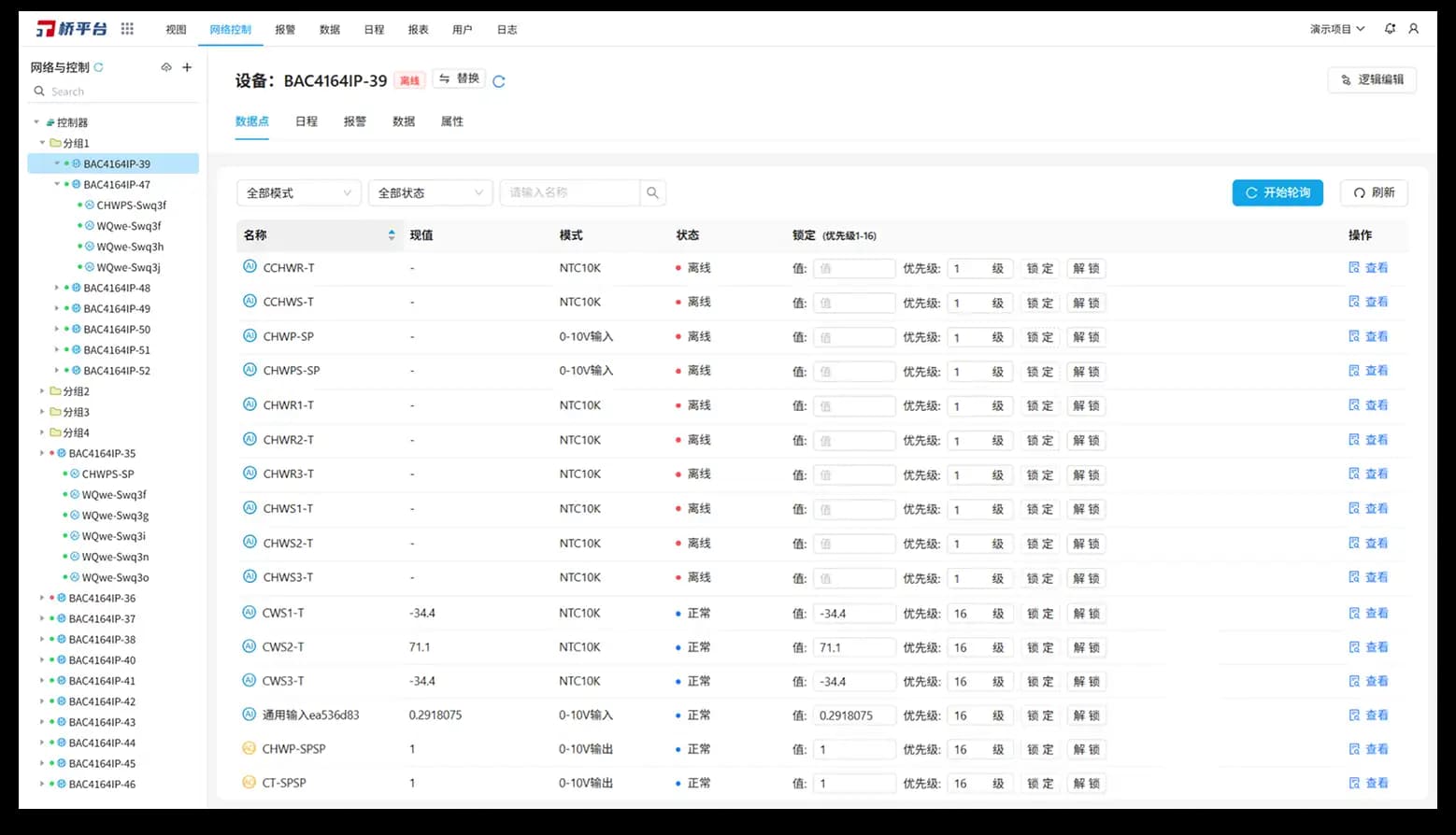
Task: Switch to the 数据点 tab
Action: pos(252,121)
